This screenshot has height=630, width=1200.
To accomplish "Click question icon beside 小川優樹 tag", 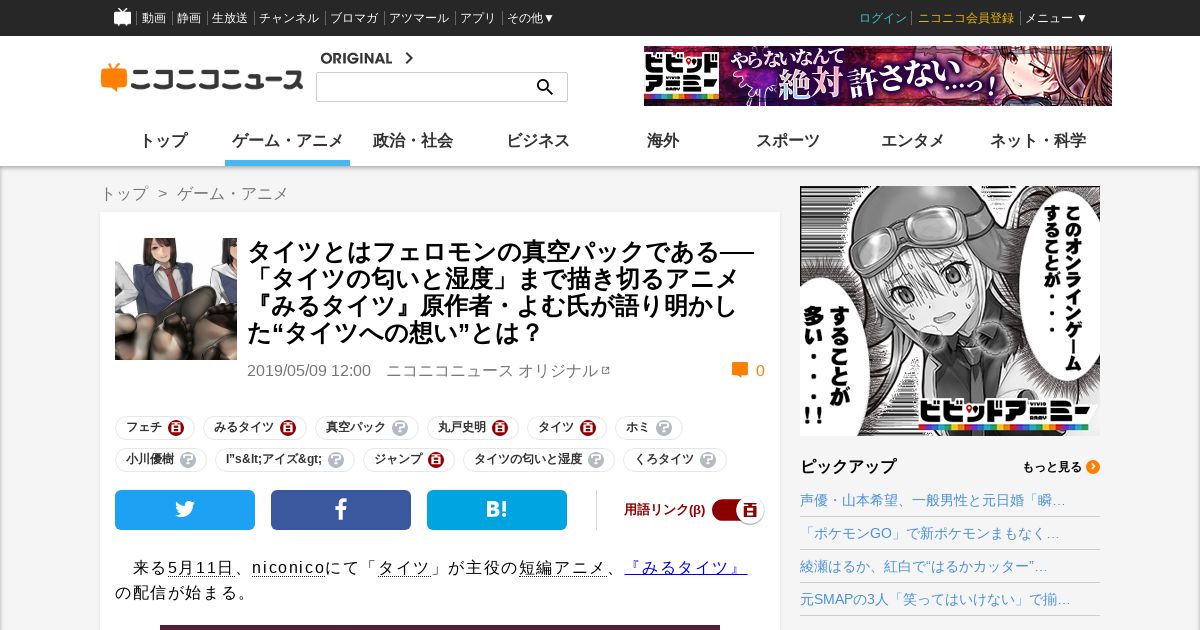I will point(188,460).
